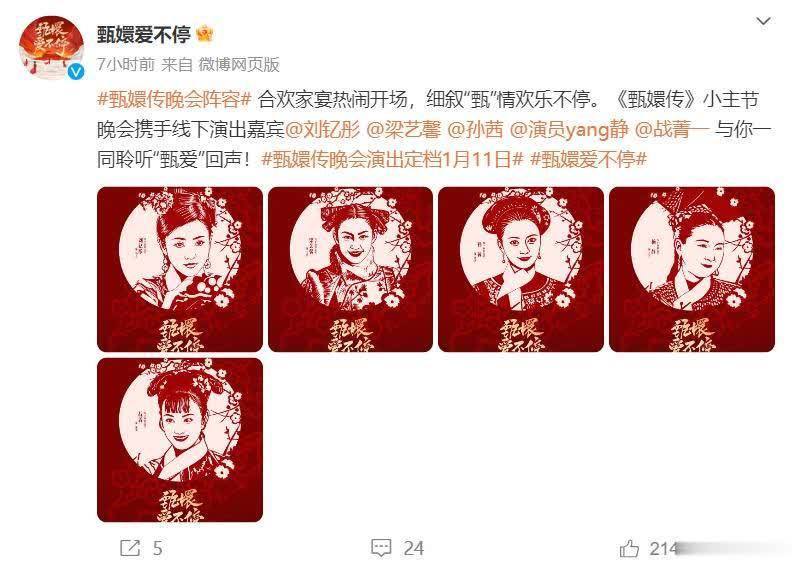Visit @梁艺馨 mention
The width and height of the screenshot is (796, 566).
[x=404, y=130]
